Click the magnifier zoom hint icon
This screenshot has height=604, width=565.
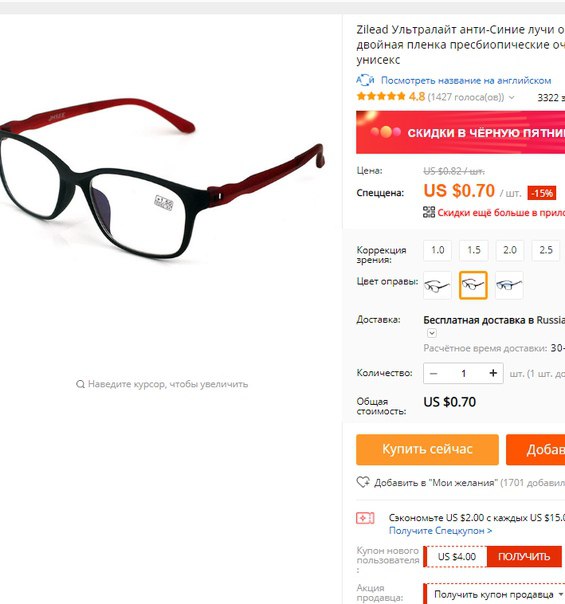click(x=80, y=384)
